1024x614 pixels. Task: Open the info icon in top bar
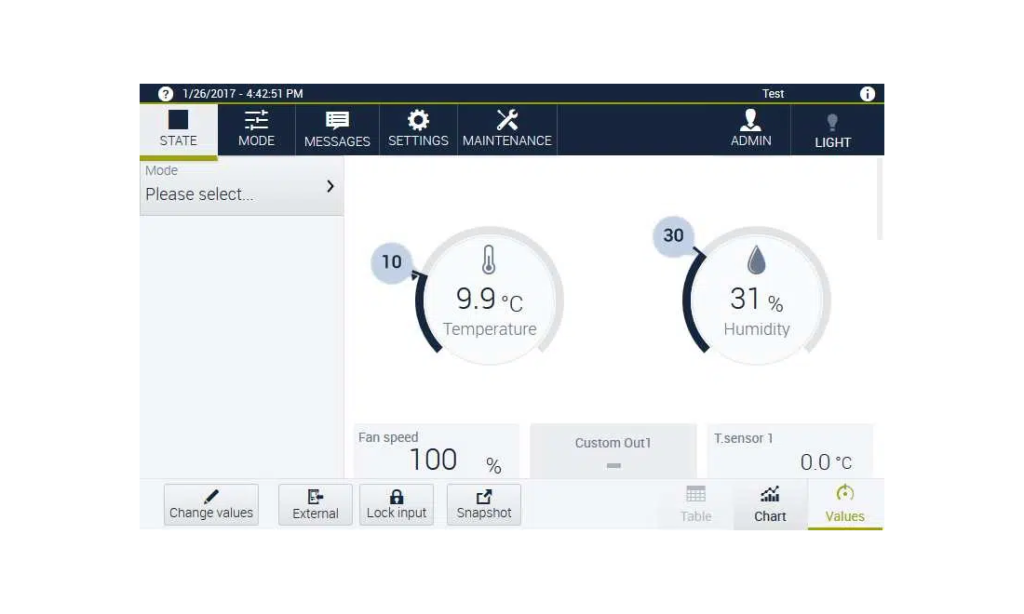pos(867,93)
